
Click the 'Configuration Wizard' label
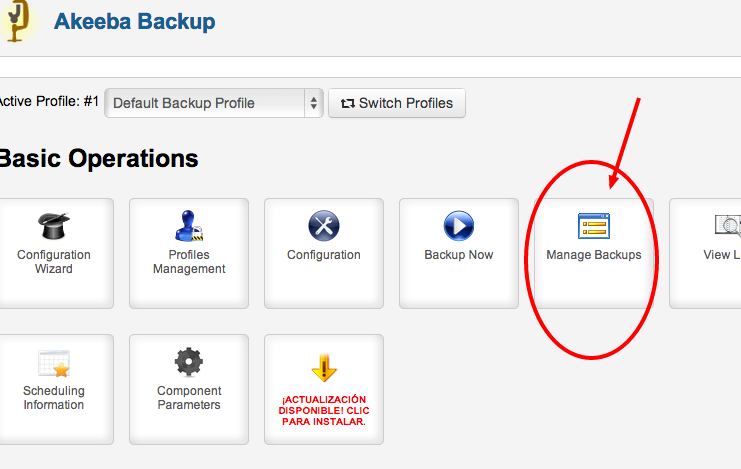click(53, 261)
